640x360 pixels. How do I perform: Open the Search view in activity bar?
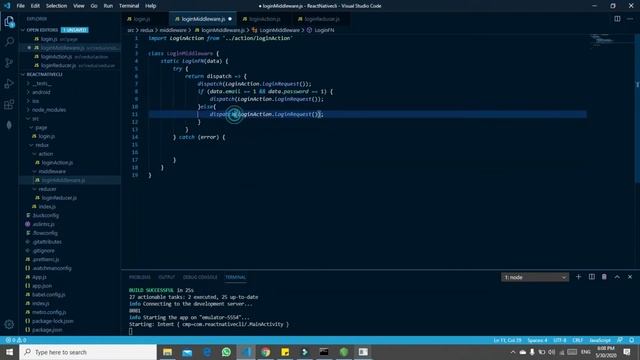[x=9, y=42]
